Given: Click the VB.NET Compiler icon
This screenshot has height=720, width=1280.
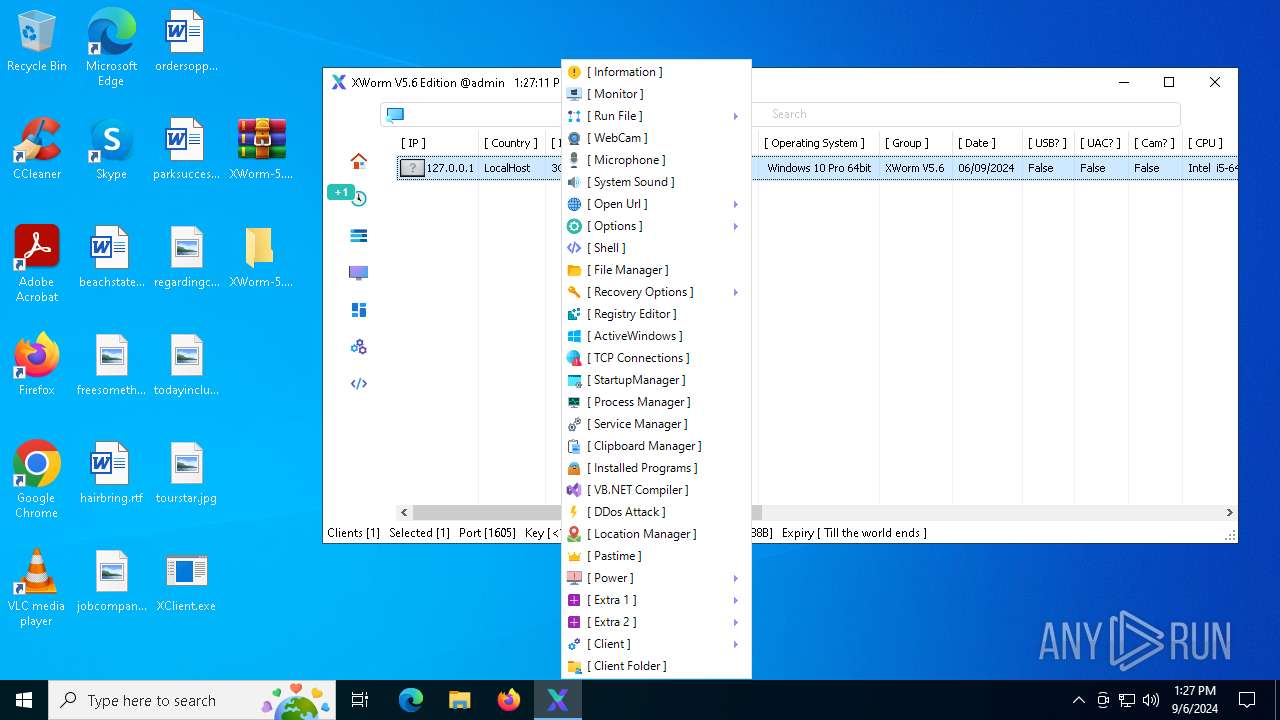Looking at the screenshot, I should [574, 490].
